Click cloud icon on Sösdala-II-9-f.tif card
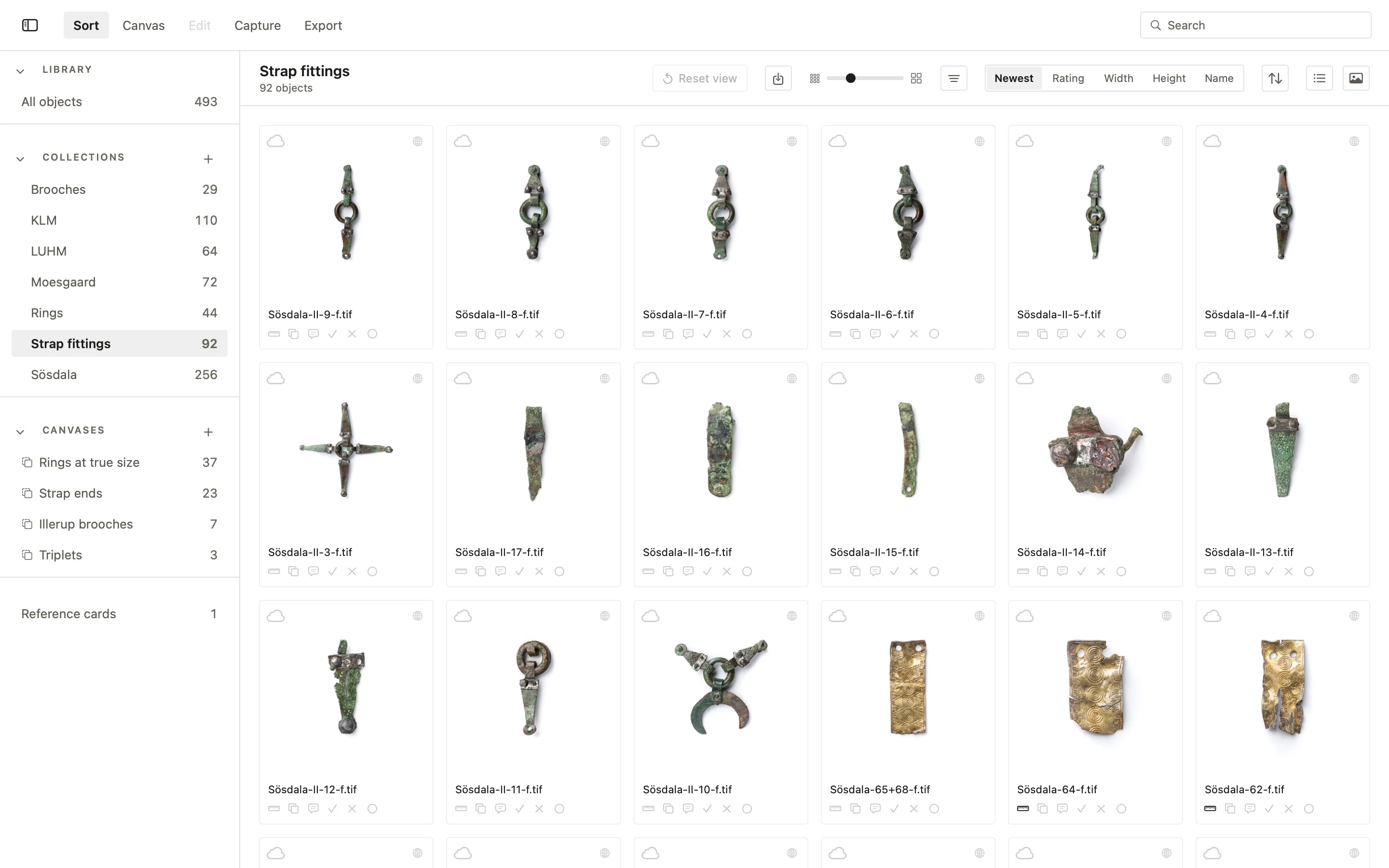This screenshot has height=868, width=1389. pyautogui.click(x=276, y=141)
